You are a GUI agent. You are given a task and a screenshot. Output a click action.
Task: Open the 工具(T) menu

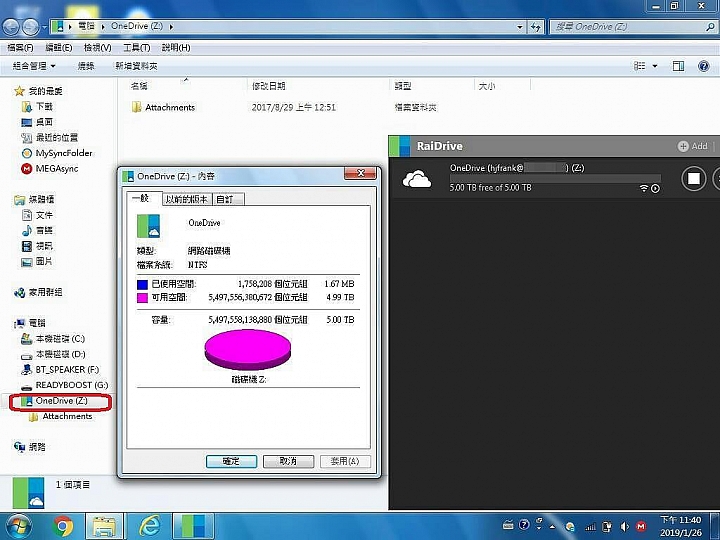coord(136,47)
